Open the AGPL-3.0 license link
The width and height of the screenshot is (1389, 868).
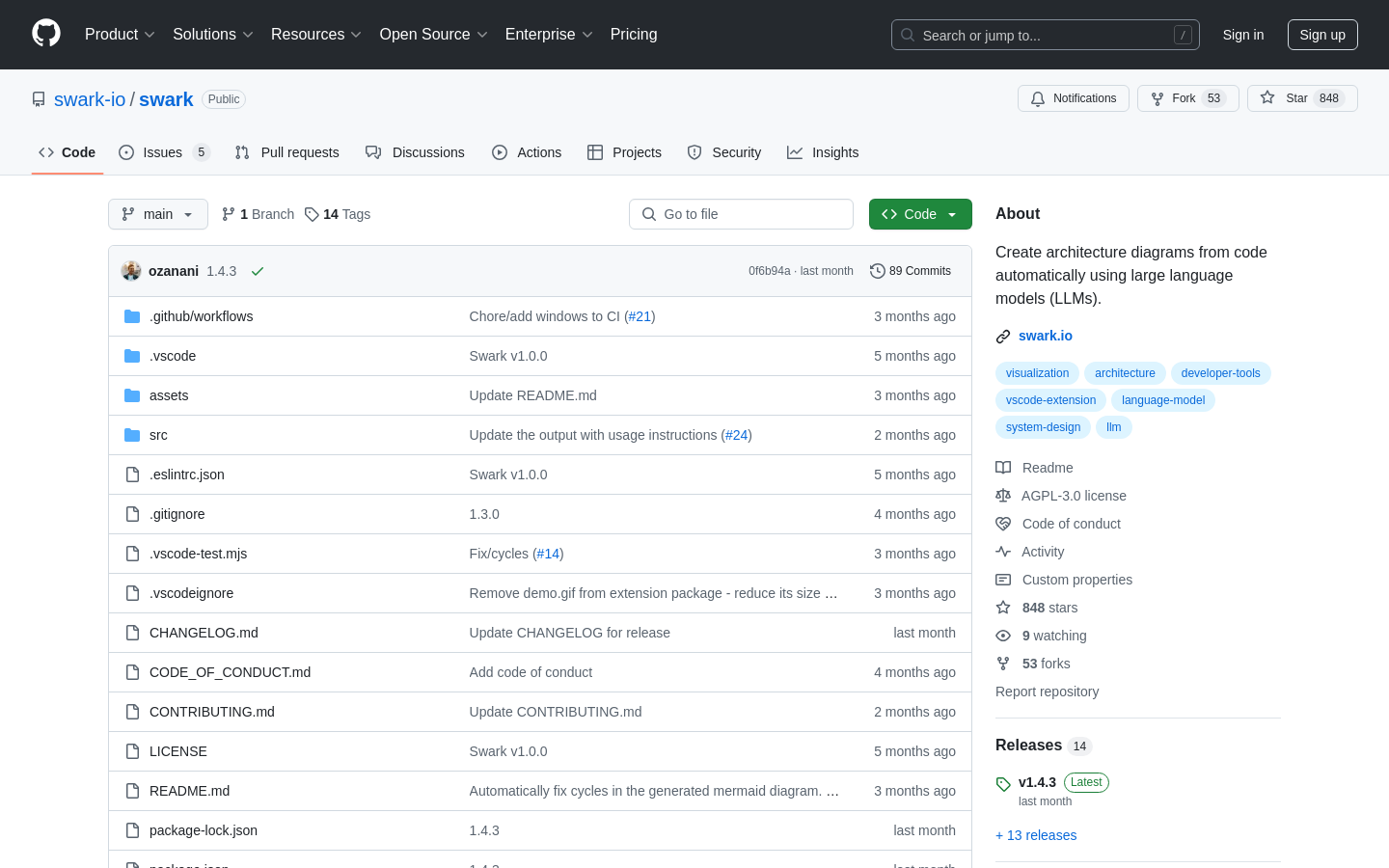[1061, 496]
